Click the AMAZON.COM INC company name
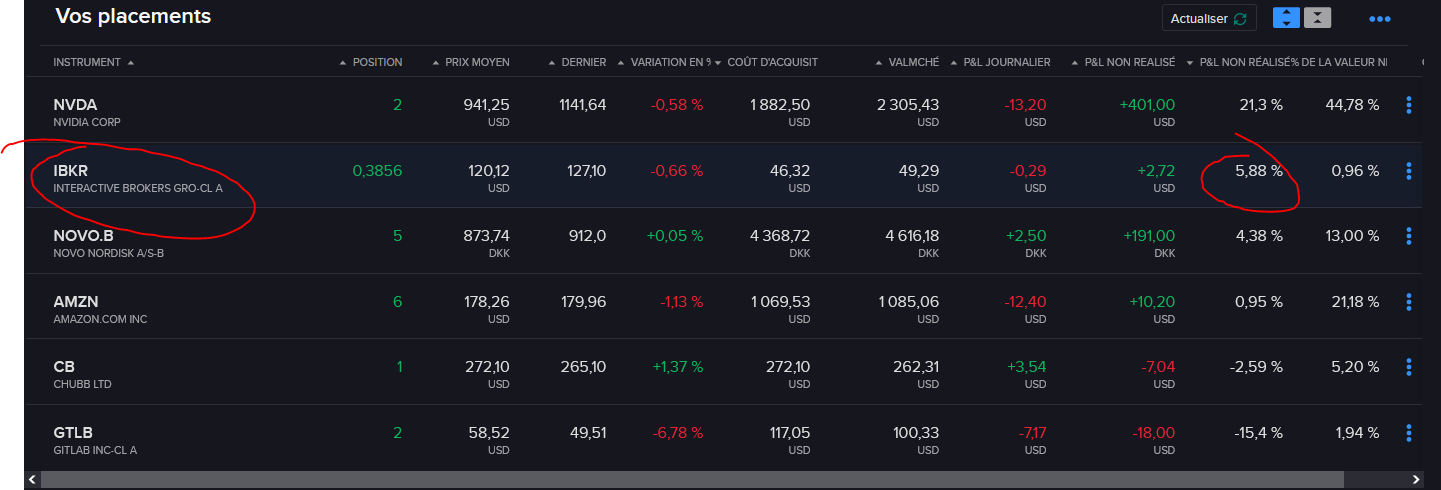This screenshot has height=490, width=1441. pyautogui.click(x=100, y=319)
